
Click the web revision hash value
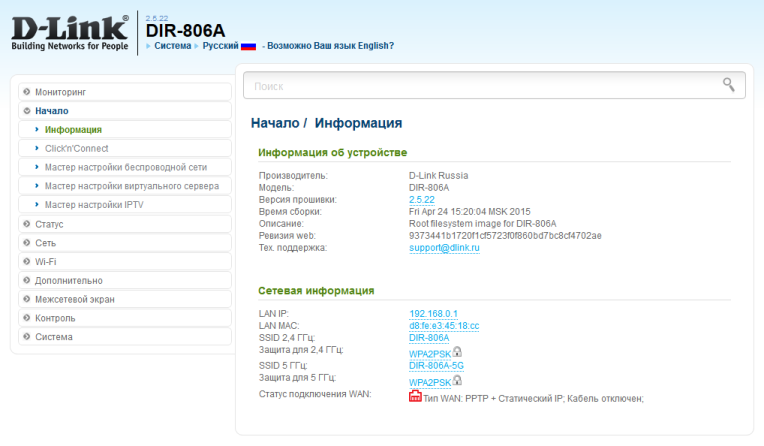click(505, 235)
